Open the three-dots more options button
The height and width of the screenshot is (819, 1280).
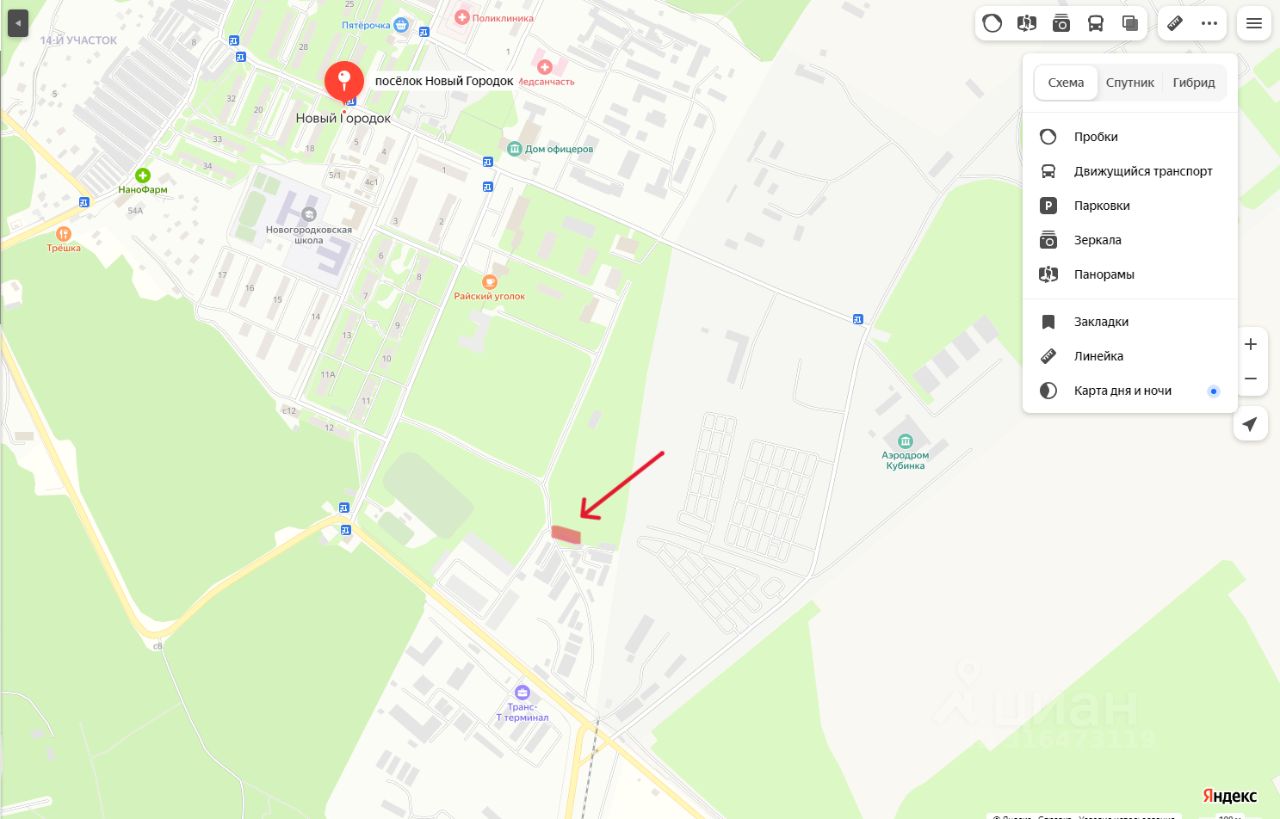1210,23
